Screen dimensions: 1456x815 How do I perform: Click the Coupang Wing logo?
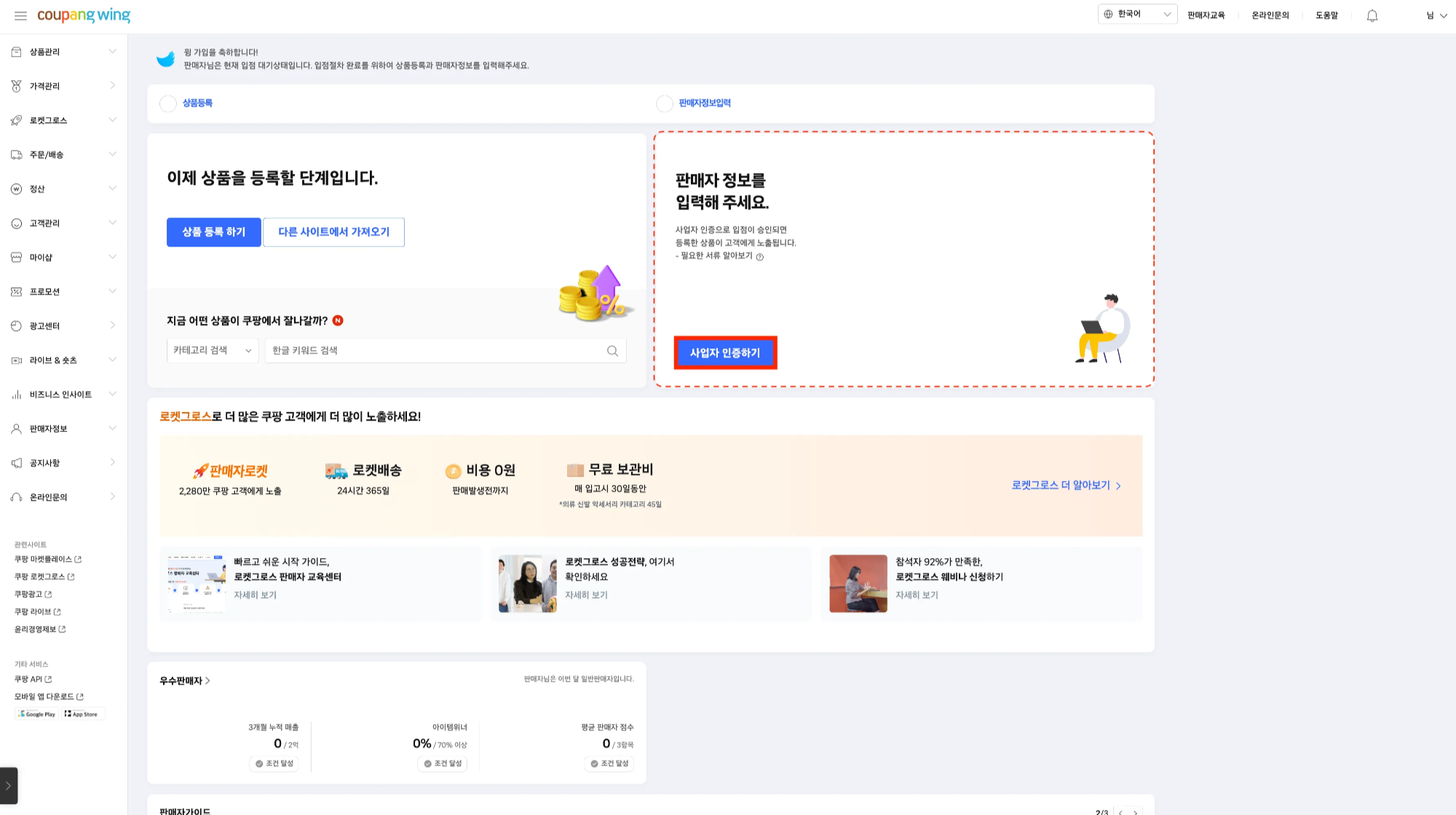(84, 15)
